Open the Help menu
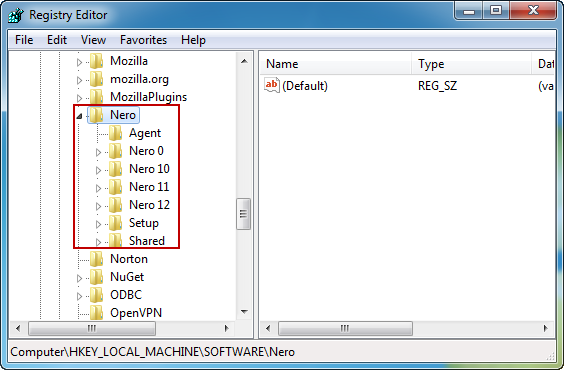The width and height of the screenshot is (564, 370). click(193, 40)
